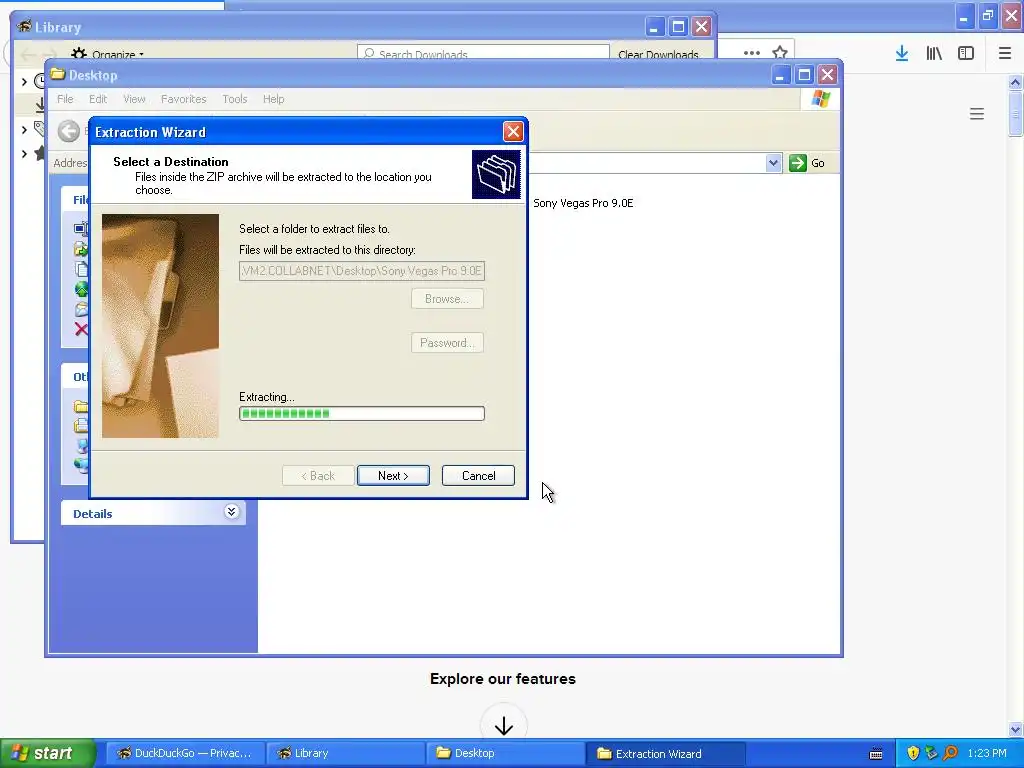
Task: Click the security shield tray icon
Action: pos(914,753)
